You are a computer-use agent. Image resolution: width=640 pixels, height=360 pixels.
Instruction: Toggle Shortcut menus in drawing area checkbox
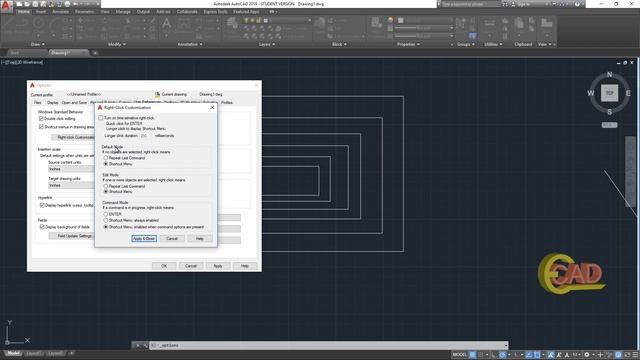[x=41, y=127]
